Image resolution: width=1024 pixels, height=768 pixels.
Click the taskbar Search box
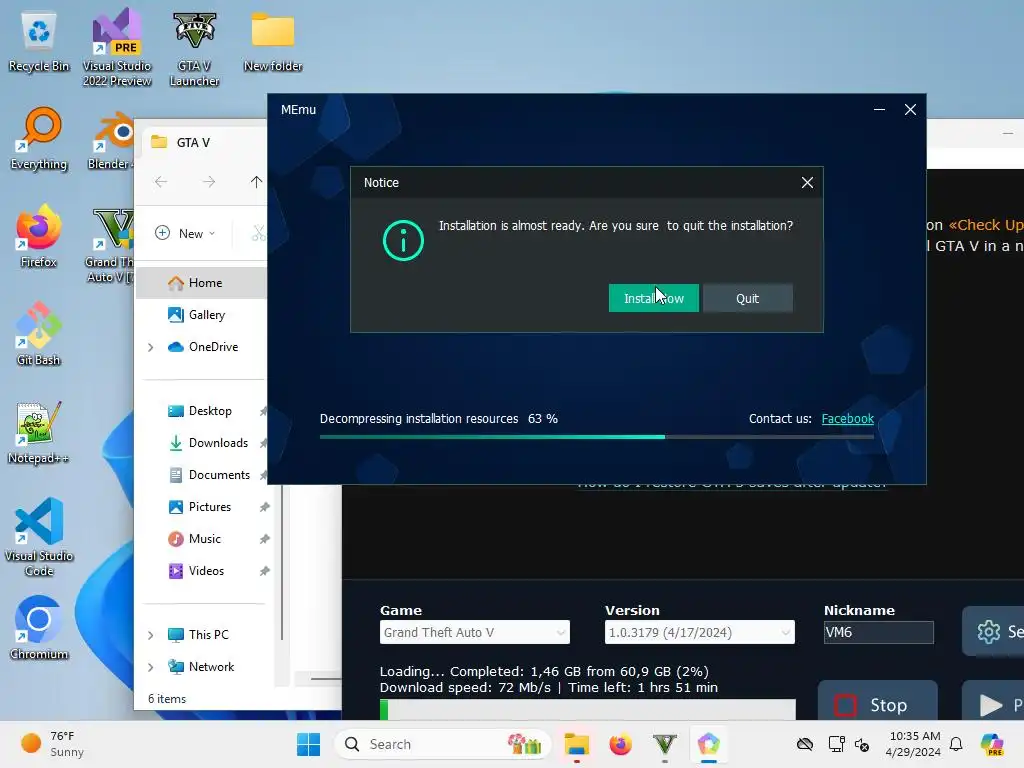[x=443, y=744]
